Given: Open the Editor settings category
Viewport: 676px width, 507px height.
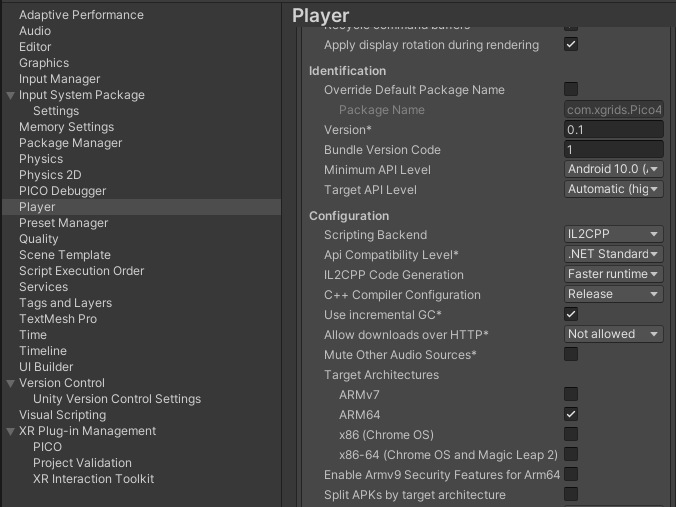Looking at the screenshot, I should (x=35, y=47).
